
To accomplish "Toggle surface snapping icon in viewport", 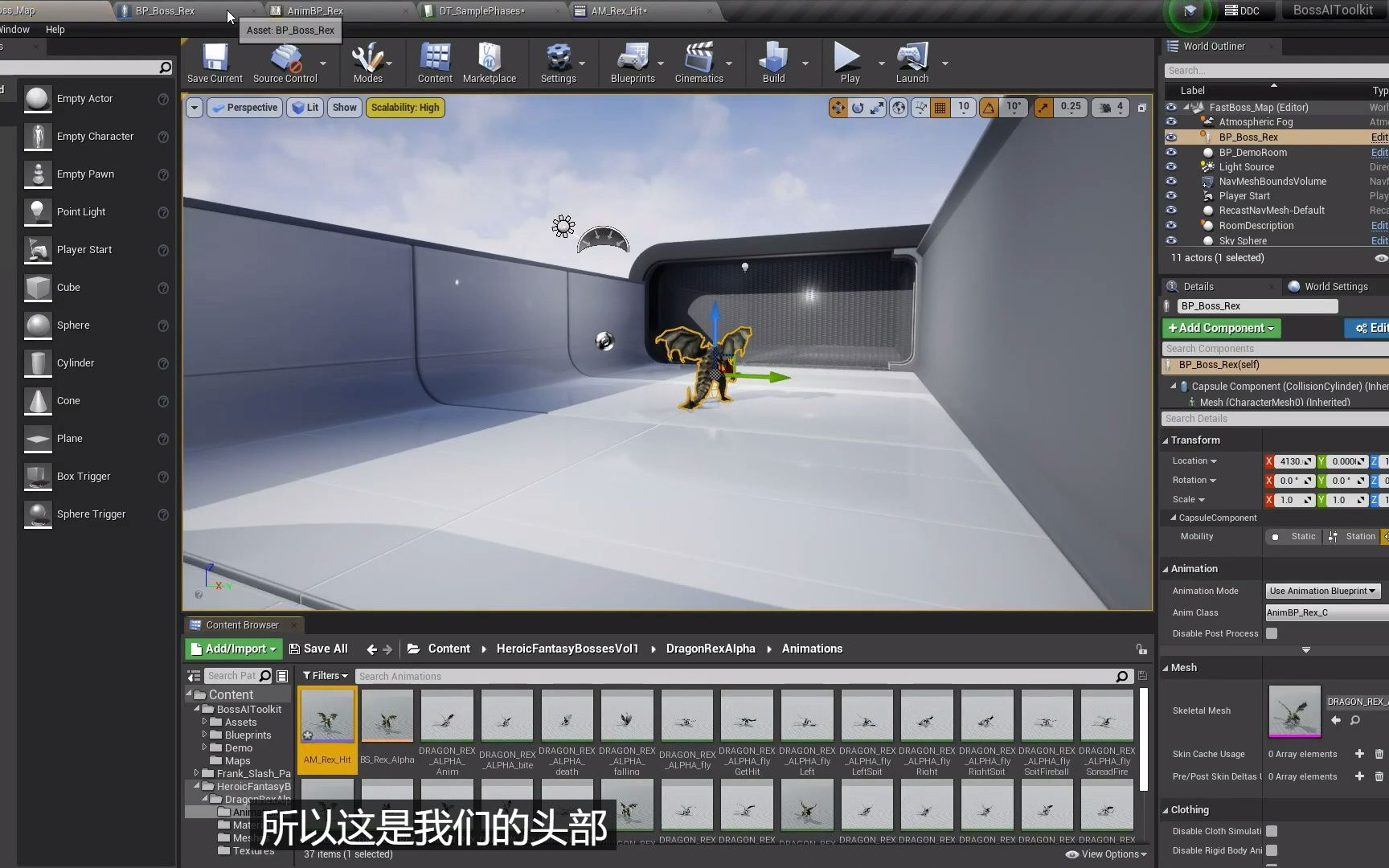I will 921,108.
